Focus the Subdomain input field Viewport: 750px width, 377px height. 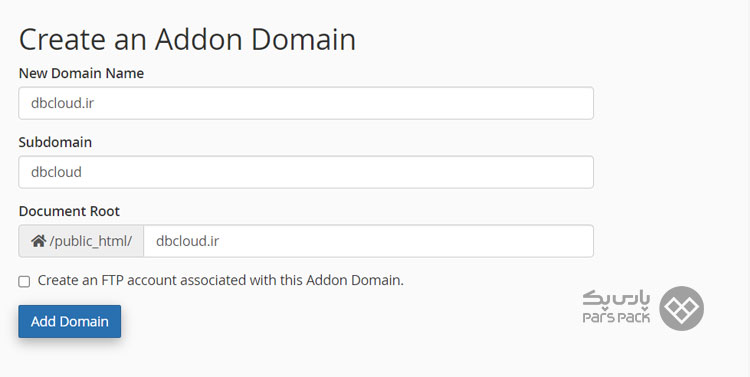[x=306, y=172]
